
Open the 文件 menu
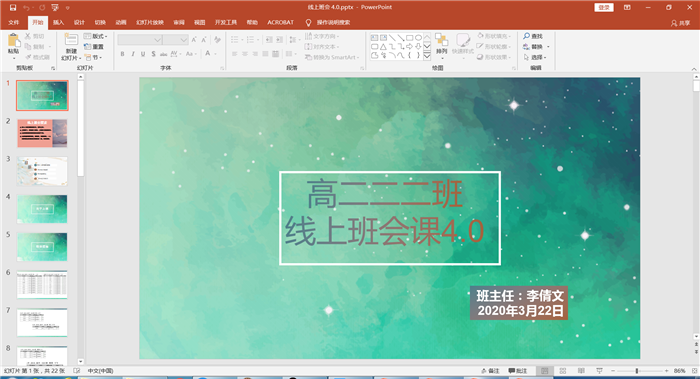tap(14, 22)
